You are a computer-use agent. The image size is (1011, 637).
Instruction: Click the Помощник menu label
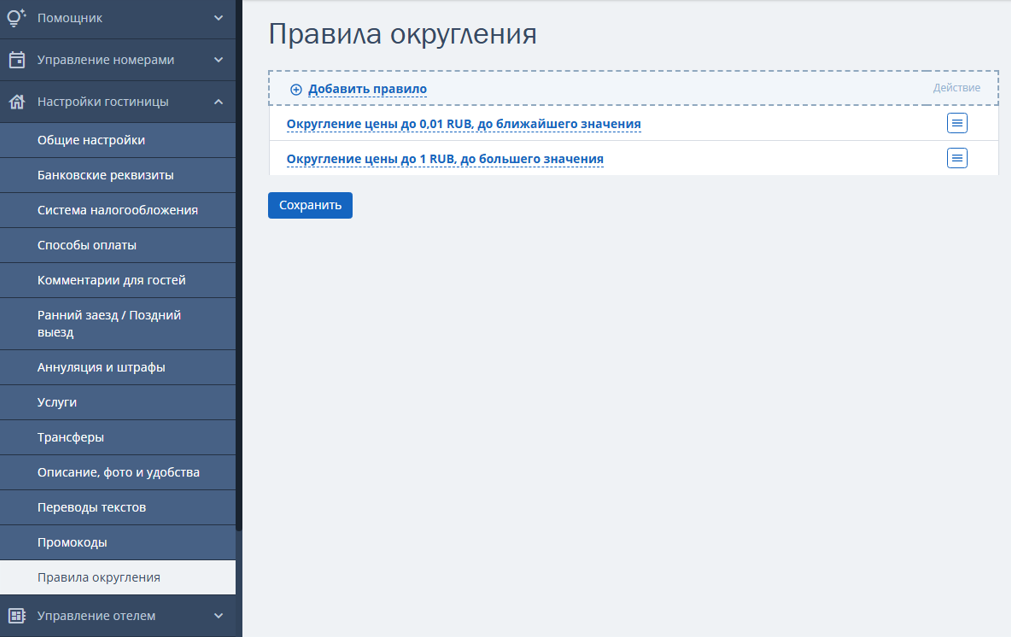(x=70, y=18)
